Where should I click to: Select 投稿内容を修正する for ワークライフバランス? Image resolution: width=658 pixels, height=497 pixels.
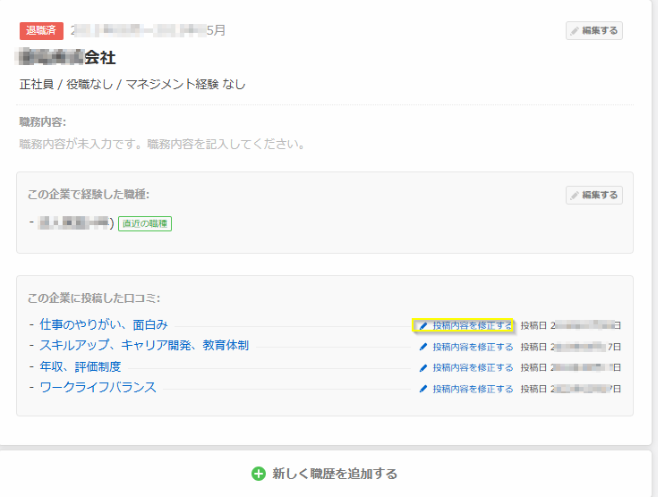coord(472,389)
